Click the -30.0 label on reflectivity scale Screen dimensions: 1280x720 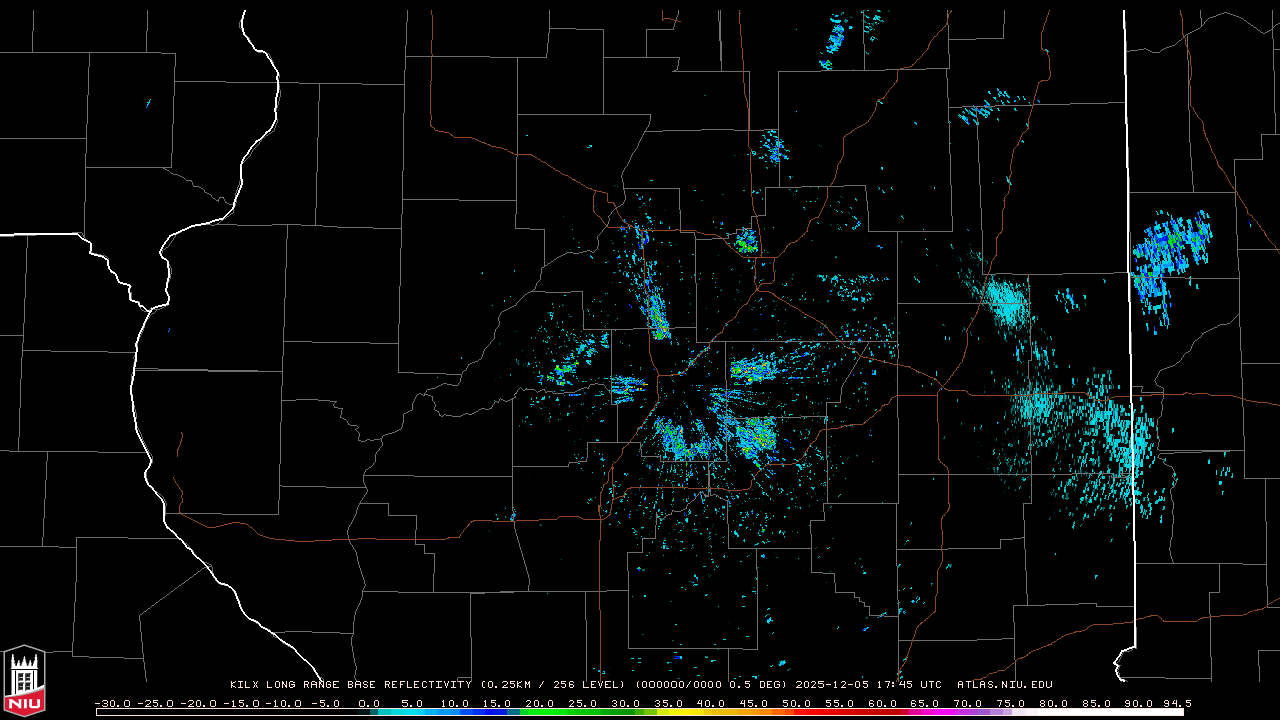pyautogui.click(x=112, y=703)
